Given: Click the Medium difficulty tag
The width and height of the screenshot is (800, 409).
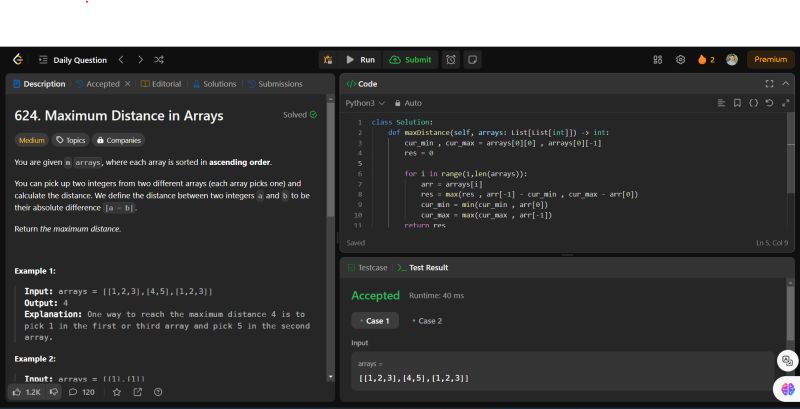Looking at the screenshot, I should 32,140.
